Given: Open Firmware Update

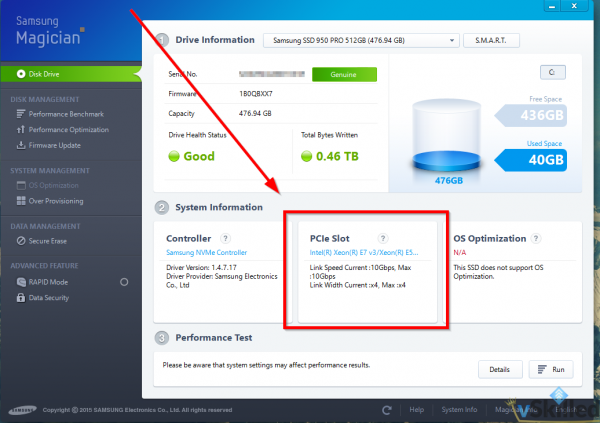Looking at the screenshot, I should (x=54, y=145).
